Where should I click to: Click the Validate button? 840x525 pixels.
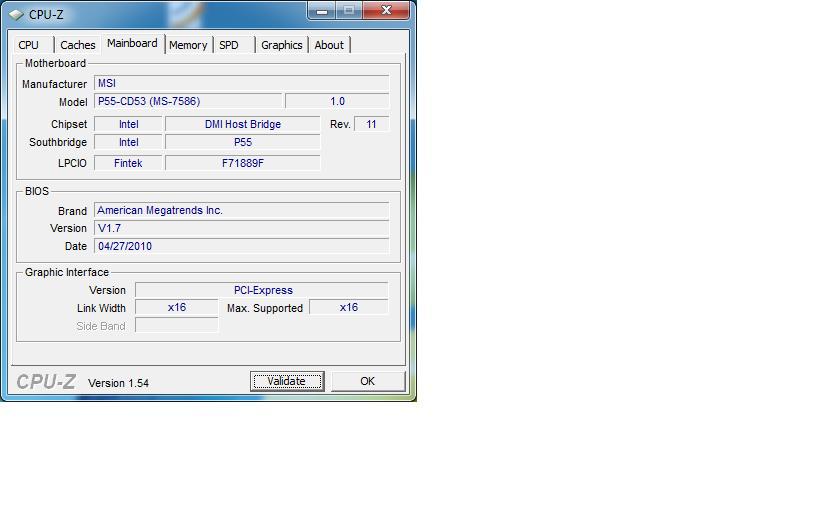coord(287,381)
